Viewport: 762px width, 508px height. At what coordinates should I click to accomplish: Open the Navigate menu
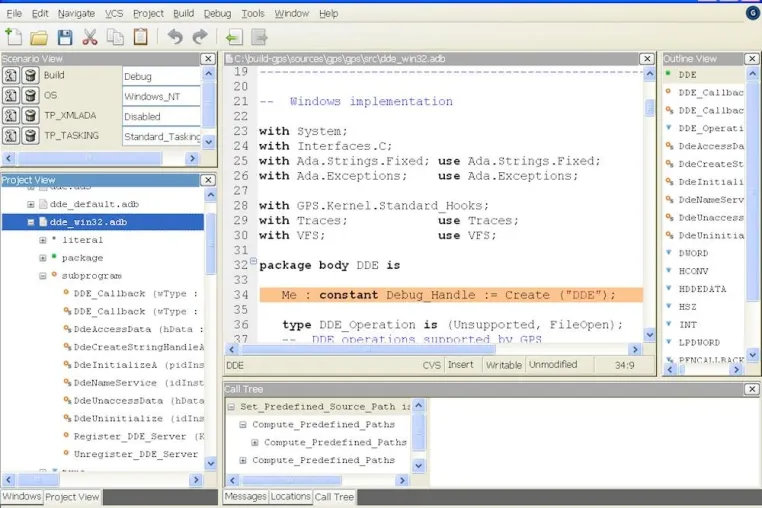pyautogui.click(x=76, y=14)
